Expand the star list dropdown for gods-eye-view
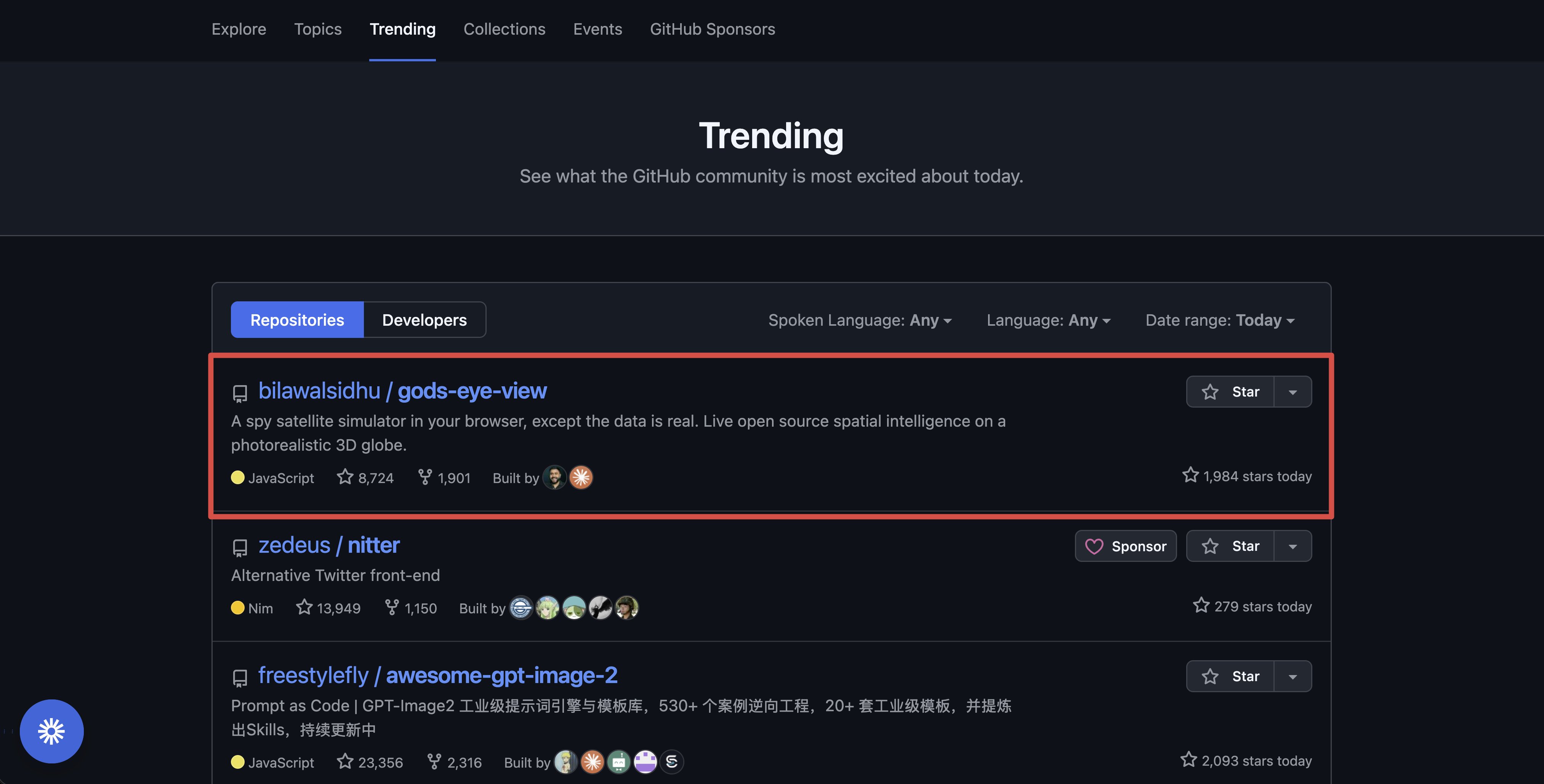The height and width of the screenshot is (784, 1544). (x=1293, y=392)
